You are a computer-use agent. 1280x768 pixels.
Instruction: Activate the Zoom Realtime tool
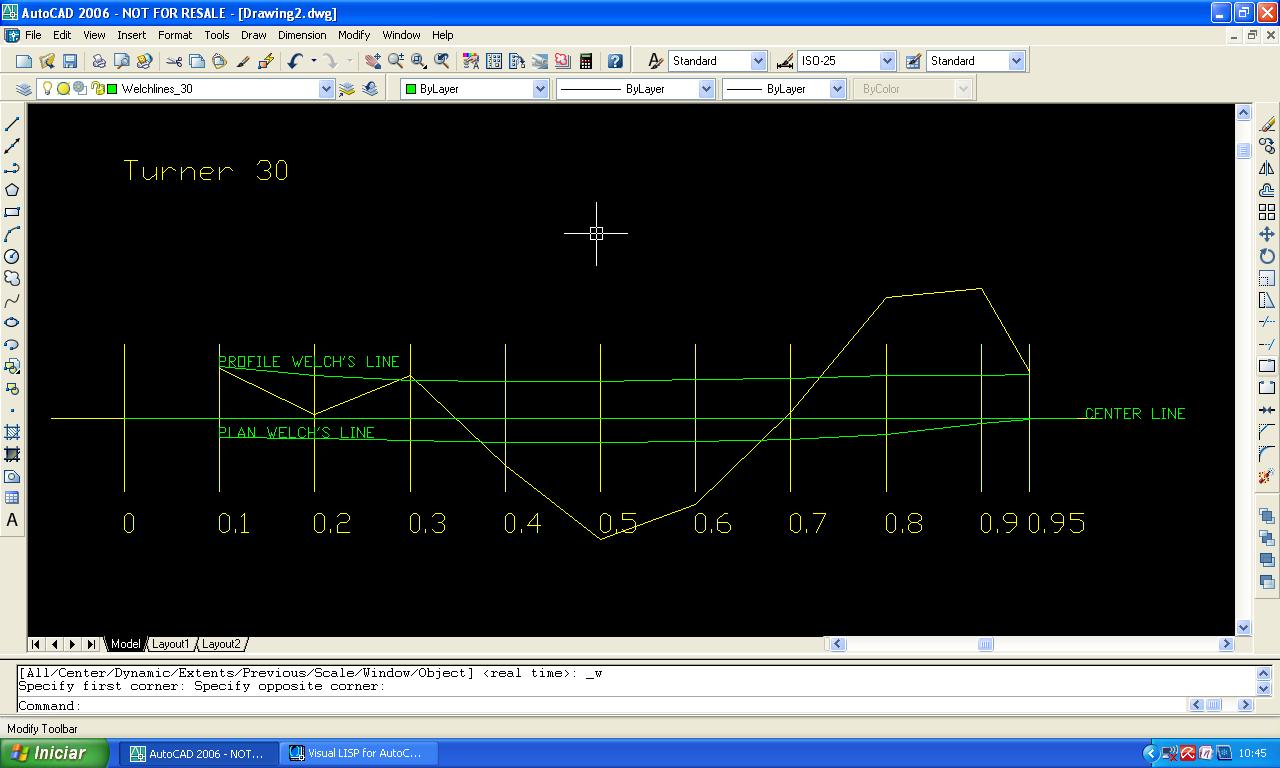coord(396,61)
